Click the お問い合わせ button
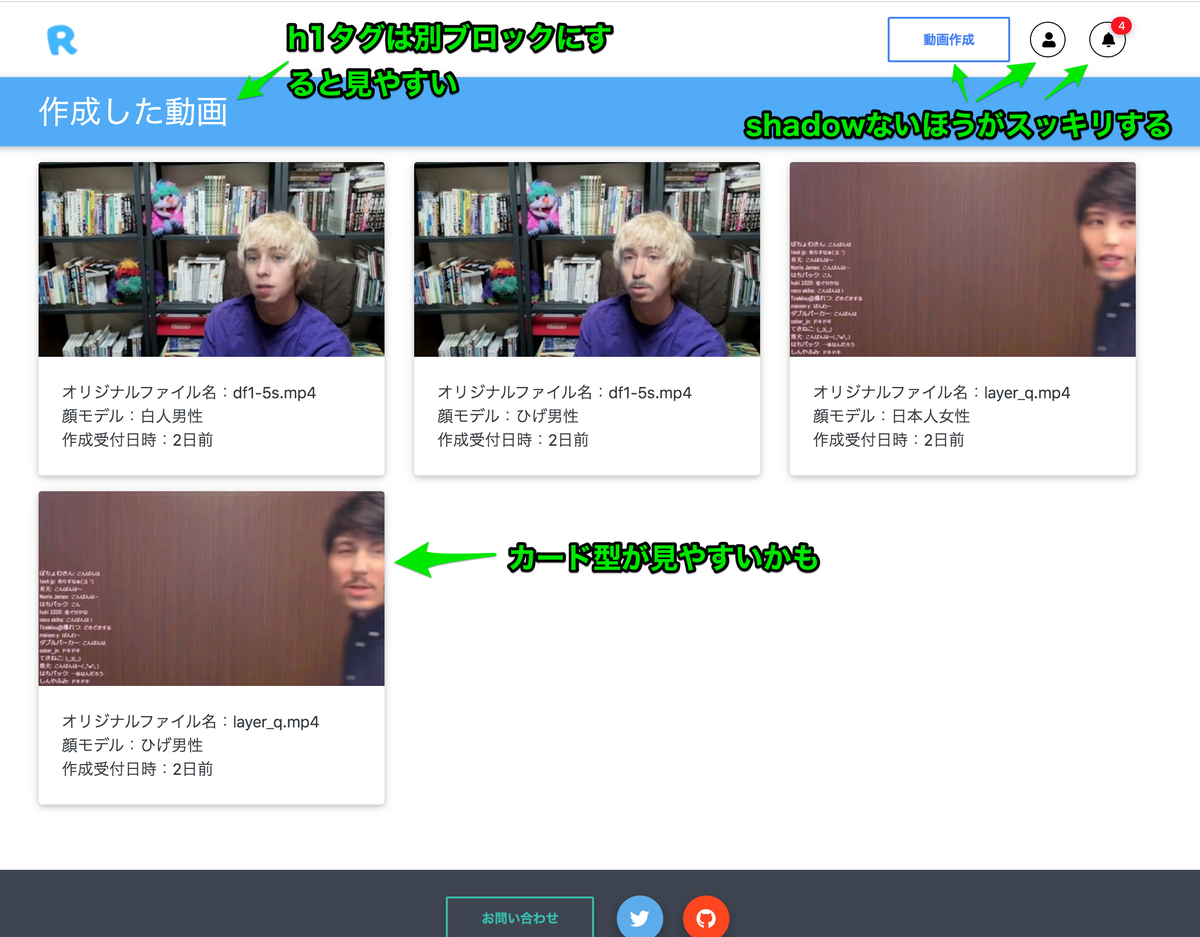The image size is (1200, 937). pos(520,917)
